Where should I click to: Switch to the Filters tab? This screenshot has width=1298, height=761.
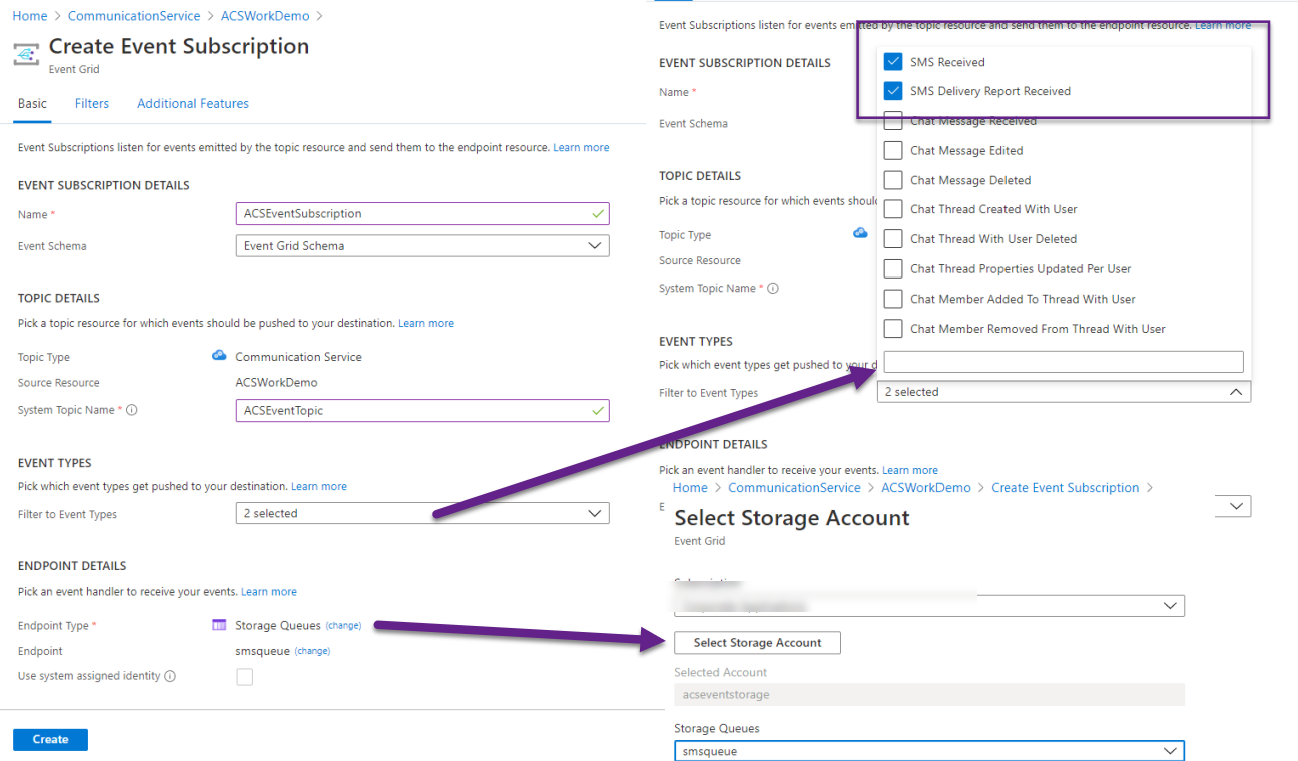(x=92, y=103)
